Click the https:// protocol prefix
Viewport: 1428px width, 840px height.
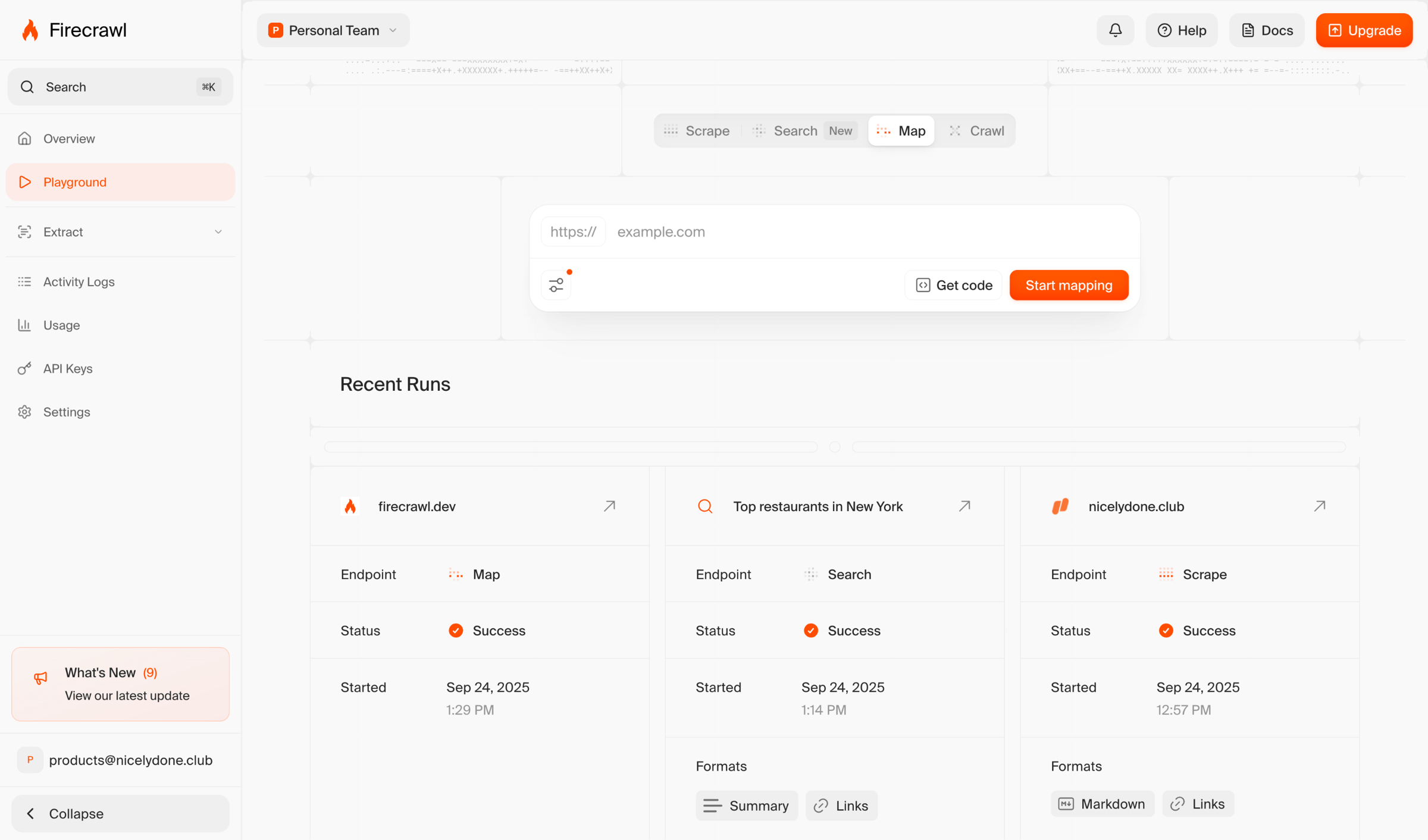point(573,231)
